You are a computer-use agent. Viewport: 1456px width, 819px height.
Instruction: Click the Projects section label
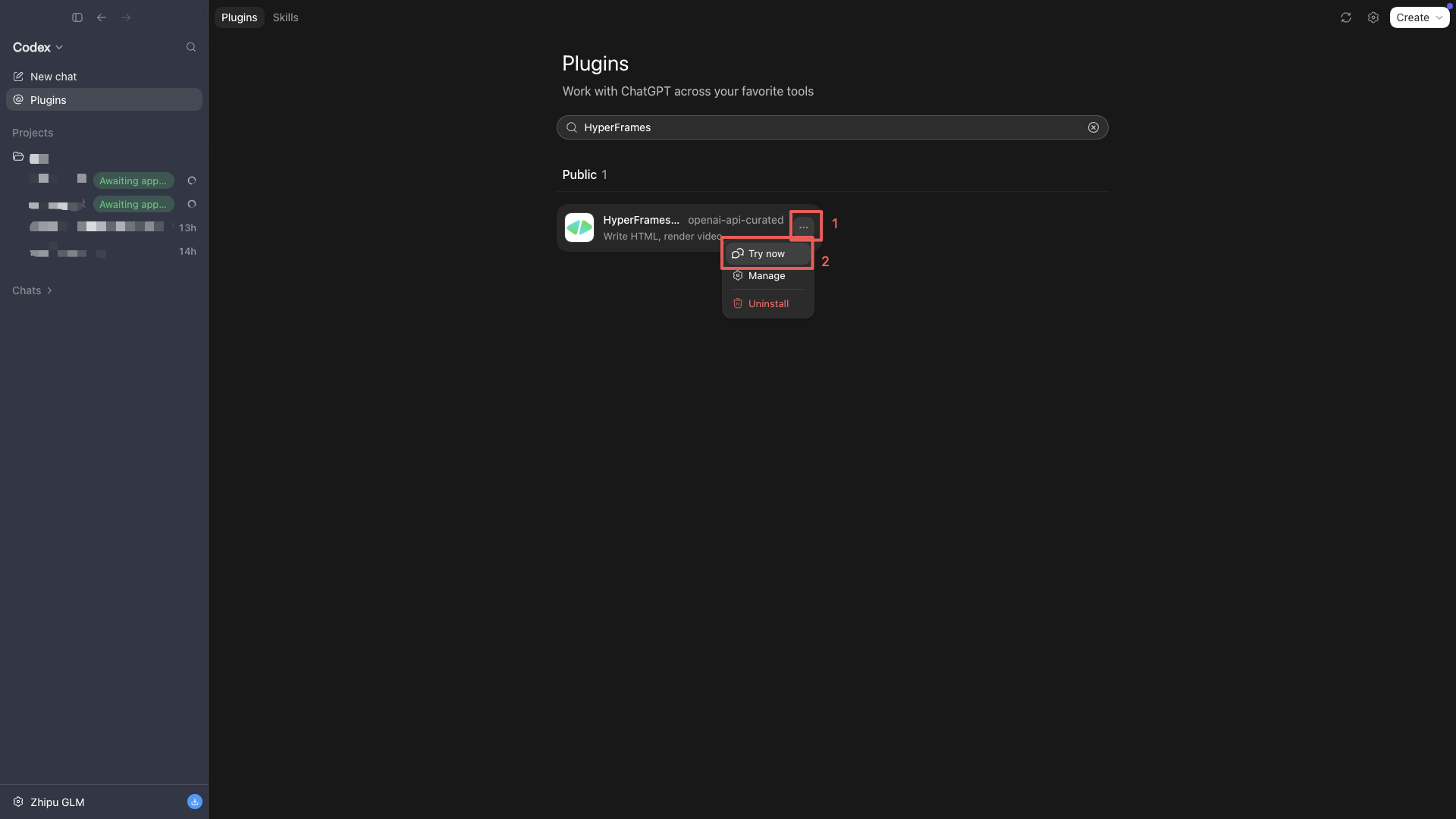point(33,133)
